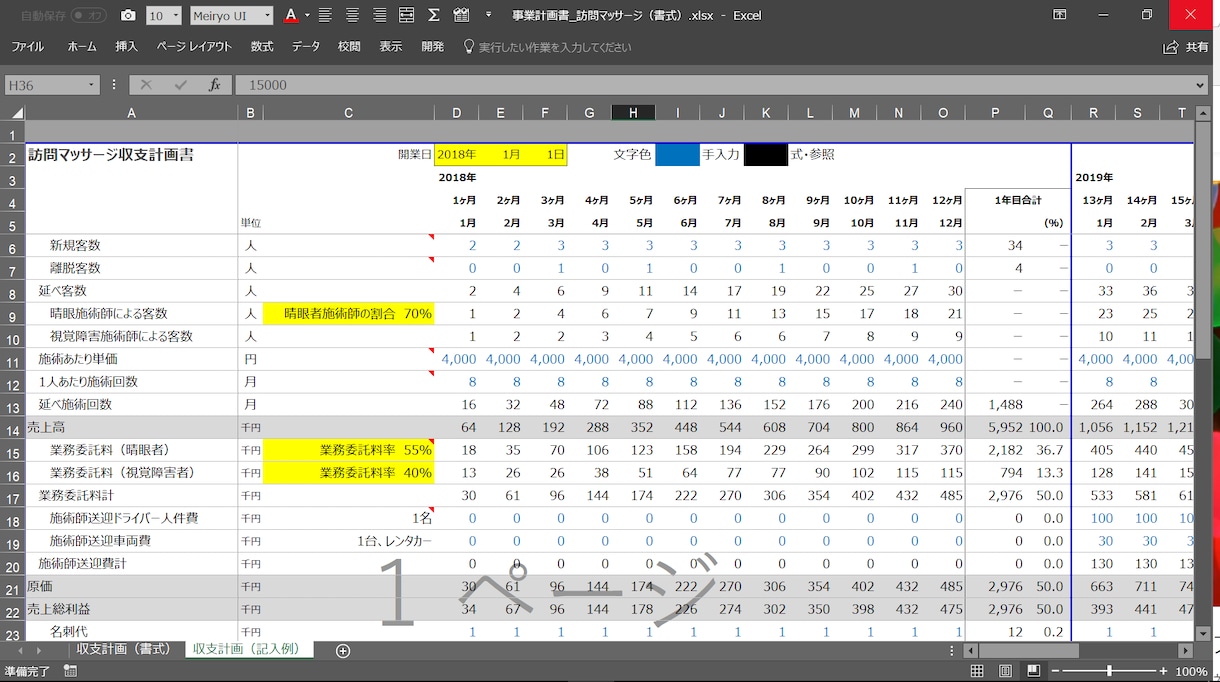This screenshot has width=1220, height=682.
Task: Click the zoom out minus button
Action: click(x=1055, y=671)
